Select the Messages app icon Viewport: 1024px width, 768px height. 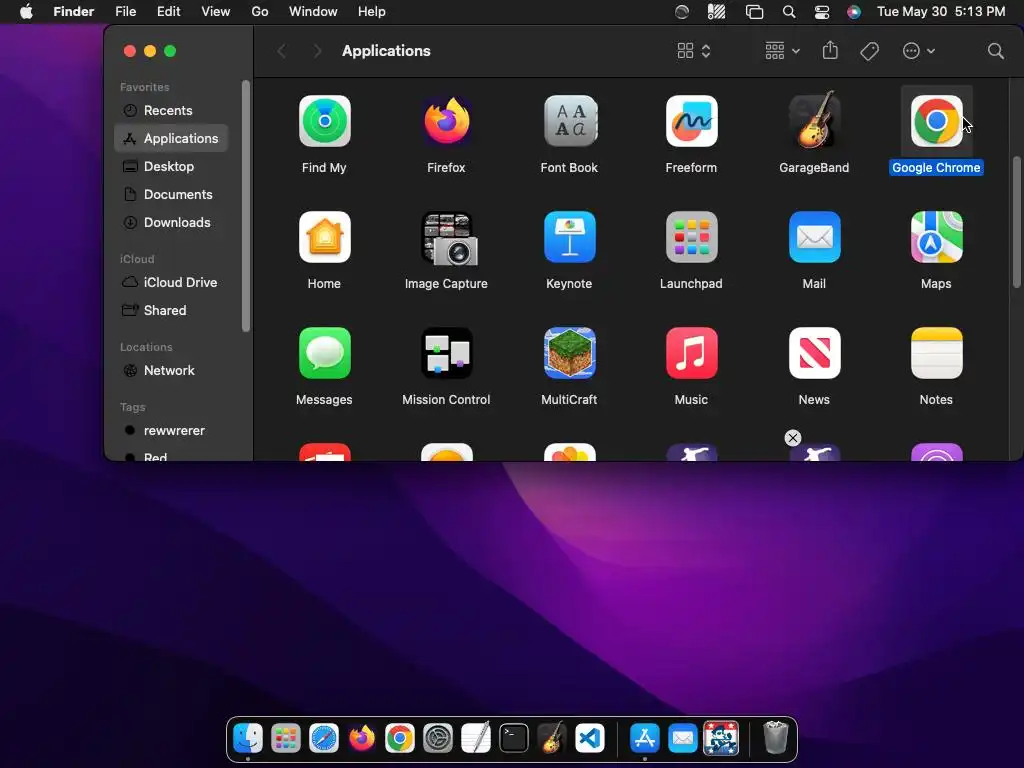tap(325, 353)
